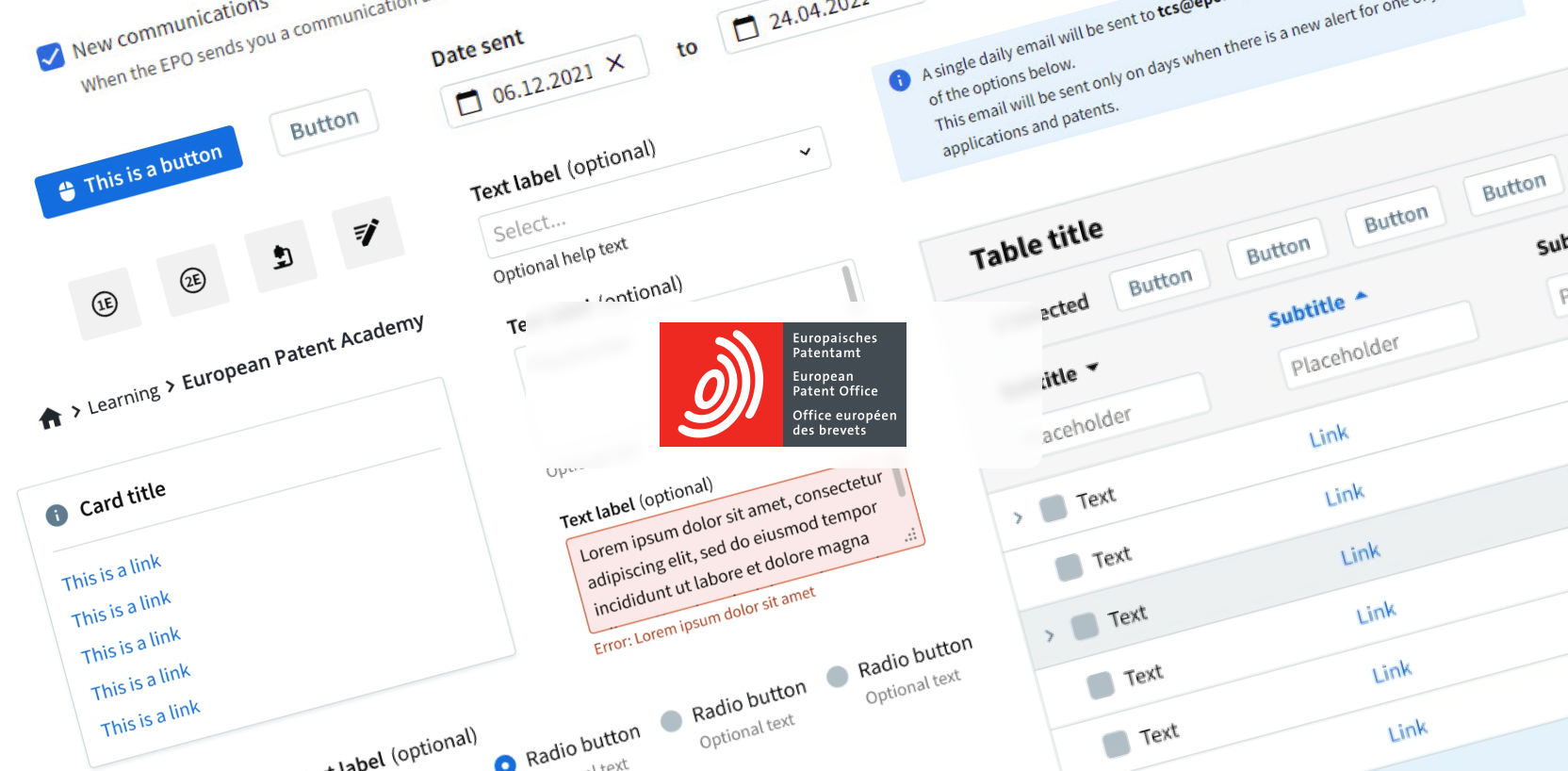Click the European Patent Office logo

[x=783, y=385]
